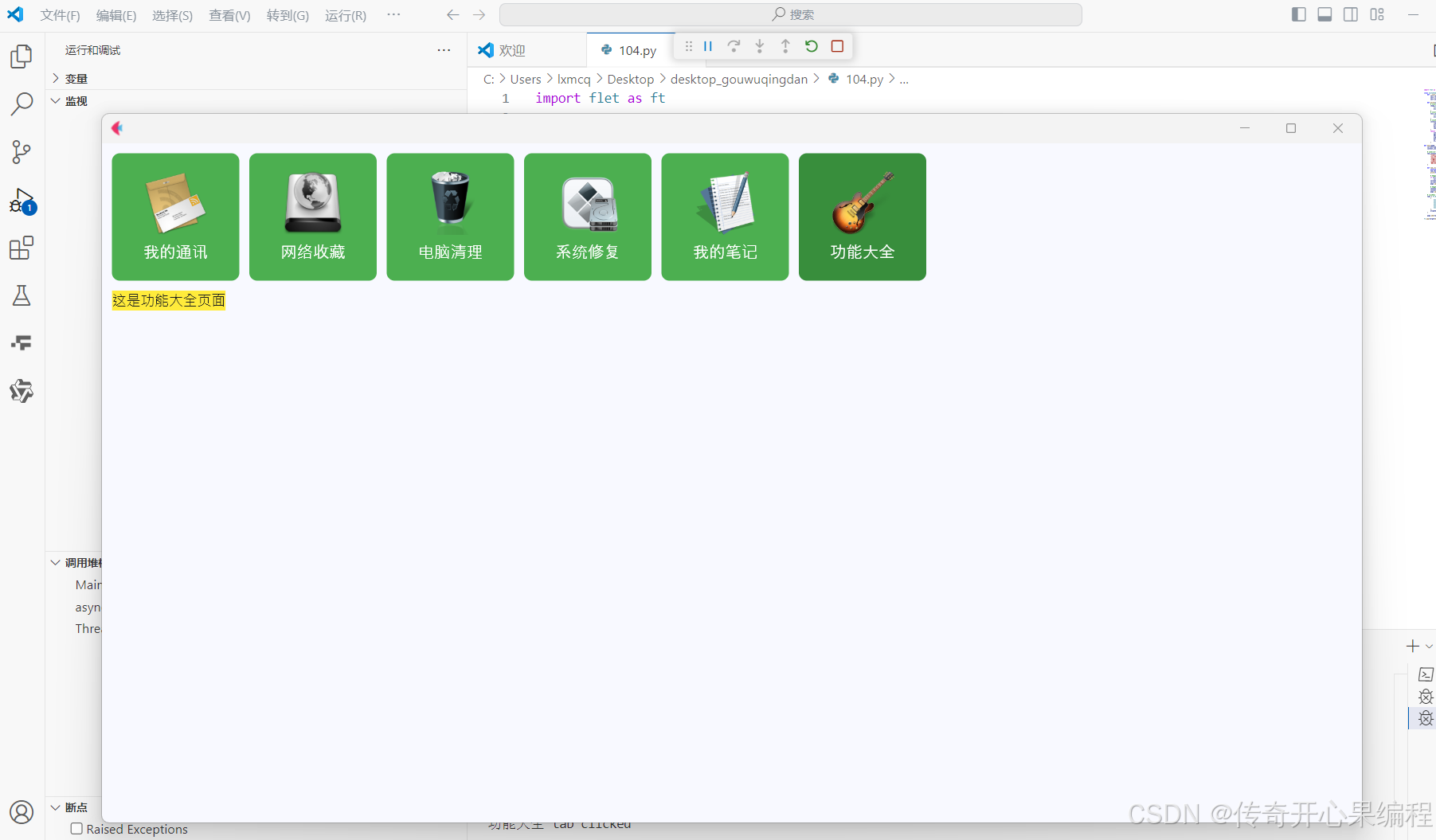
Task: Click debug Step Over button
Action: 734,46
